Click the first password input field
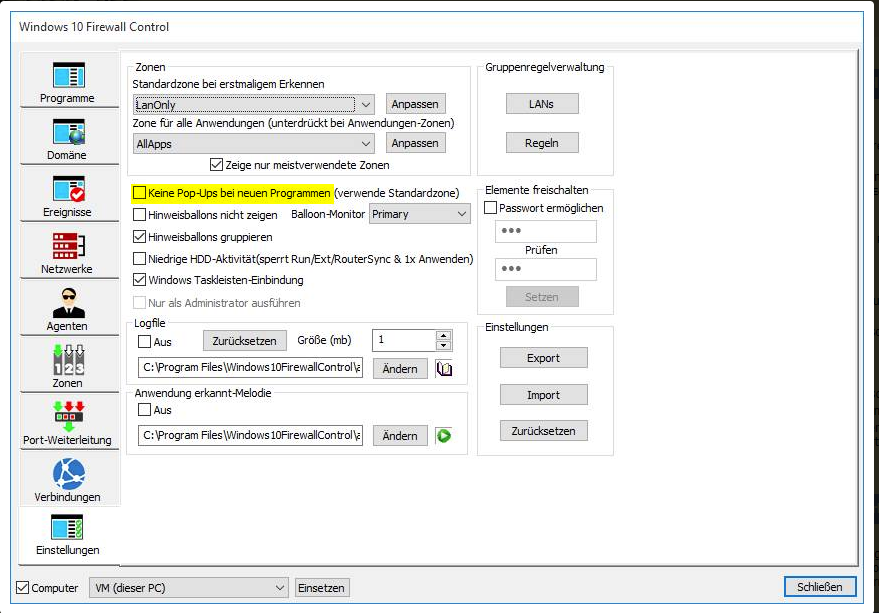879x613 pixels. (545, 231)
